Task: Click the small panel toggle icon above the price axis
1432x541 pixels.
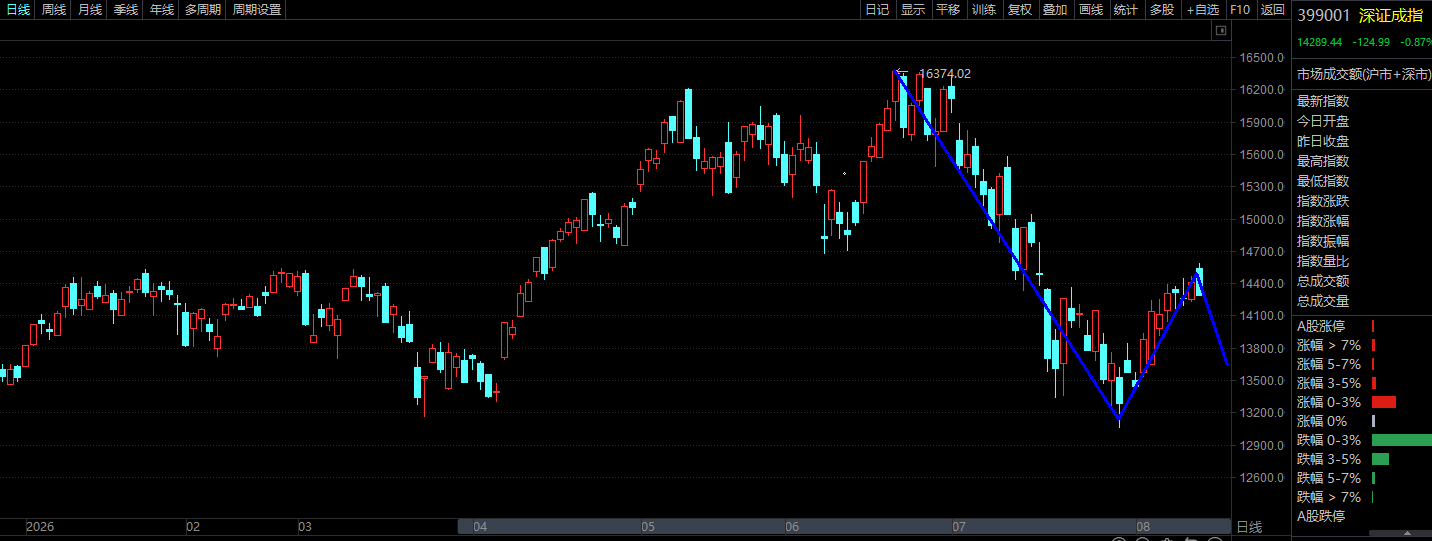Action: tap(1220, 31)
